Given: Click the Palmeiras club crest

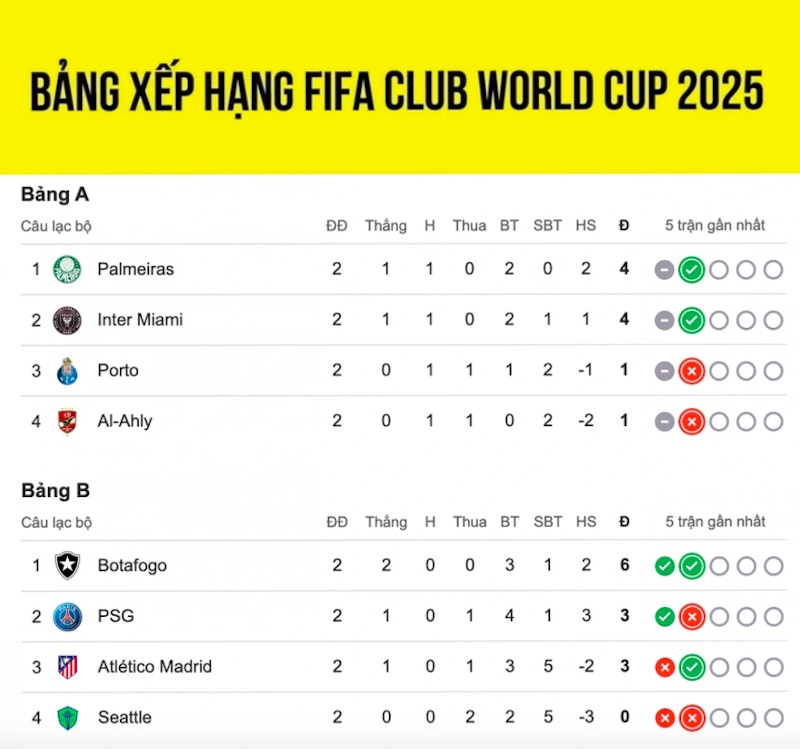Looking at the screenshot, I should click(x=67, y=269).
